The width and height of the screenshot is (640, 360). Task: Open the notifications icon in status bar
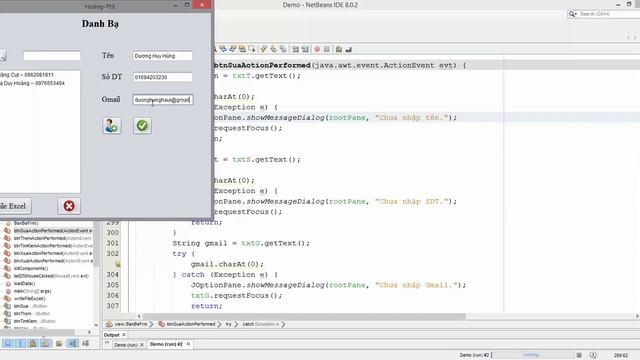tap(593, 355)
